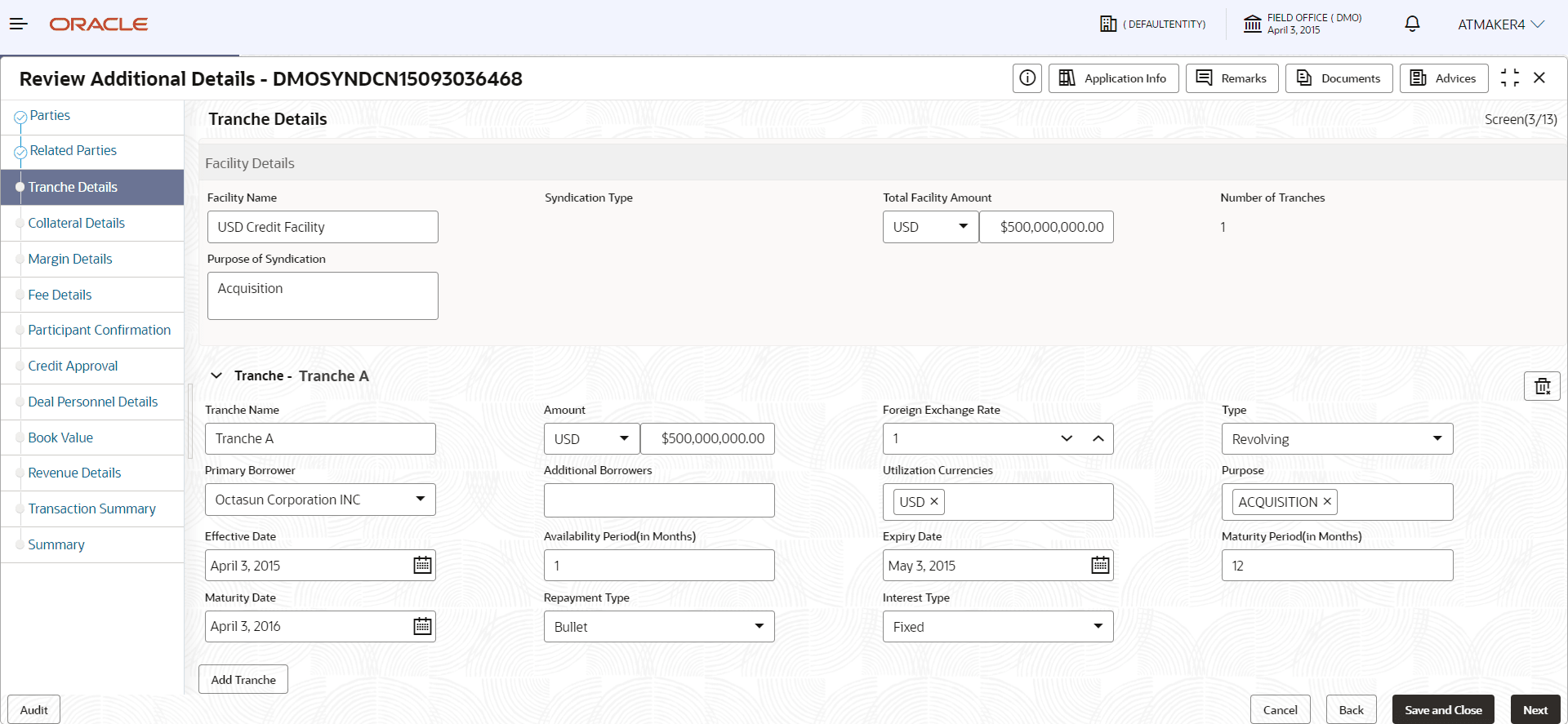The image size is (1568, 724).
Task: Click the notification bell icon
Action: [1412, 24]
